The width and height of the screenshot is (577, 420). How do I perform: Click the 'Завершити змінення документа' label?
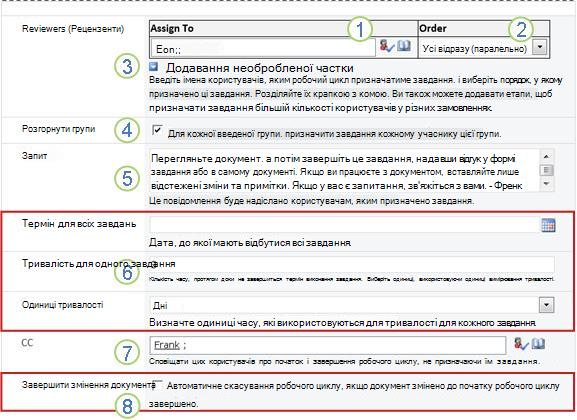point(88,385)
